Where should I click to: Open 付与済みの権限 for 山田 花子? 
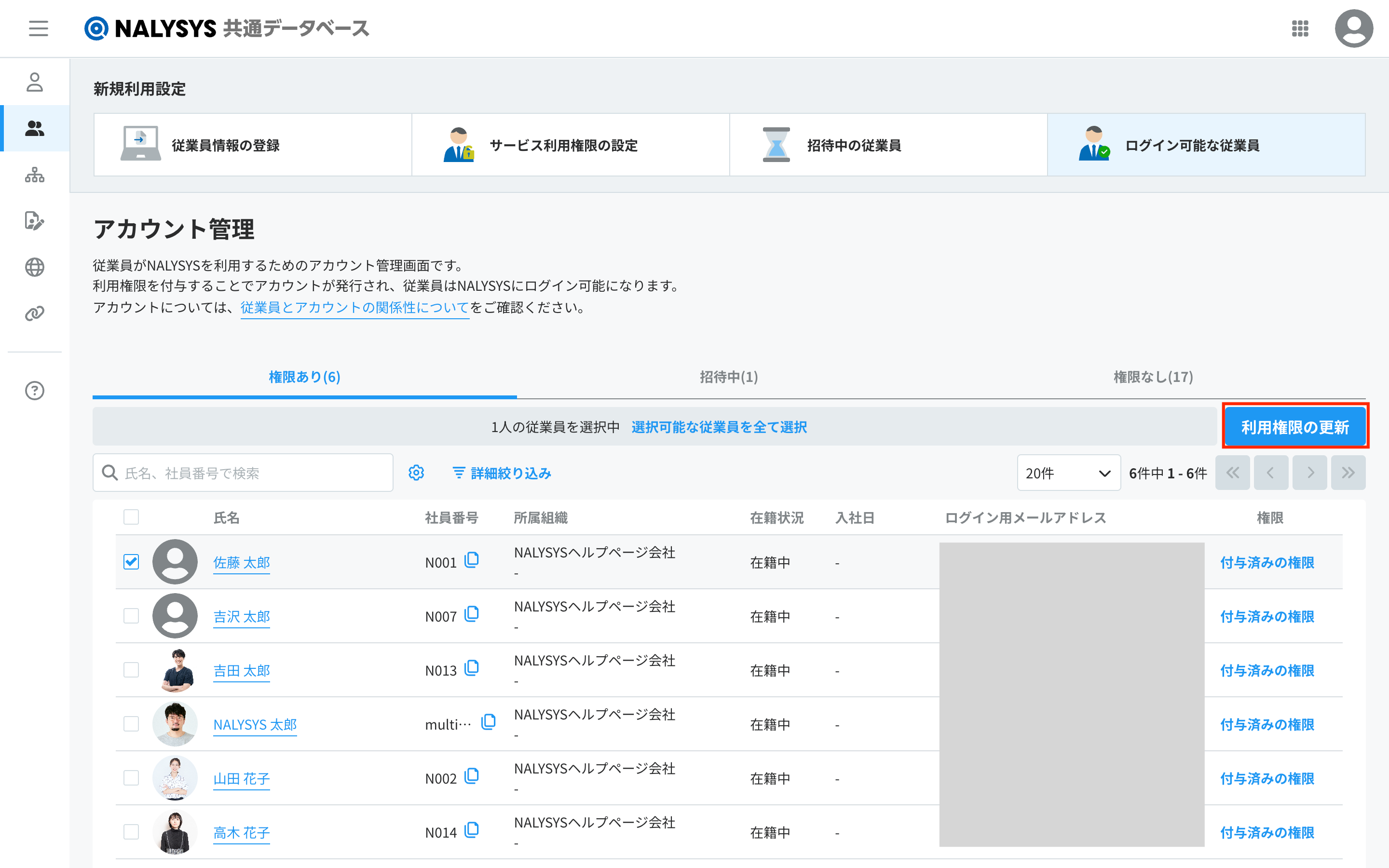tap(1267, 778)
